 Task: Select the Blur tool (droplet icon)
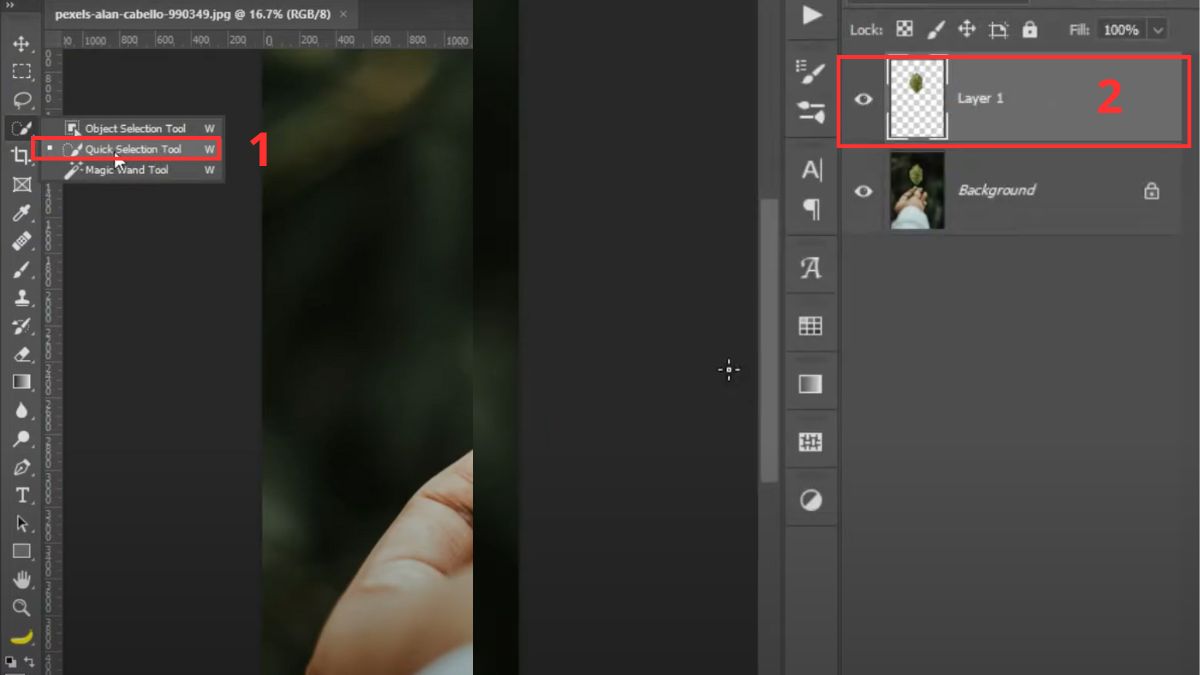pos(21,410)
